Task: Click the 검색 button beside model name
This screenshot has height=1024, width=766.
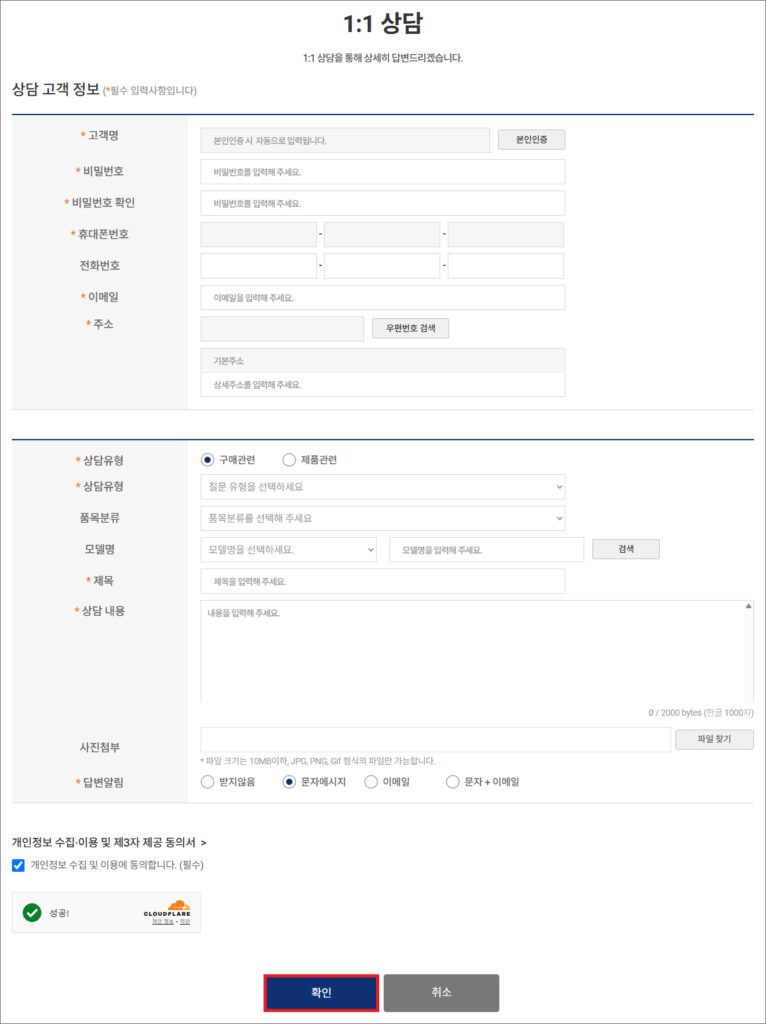Action: pos(625,549)
